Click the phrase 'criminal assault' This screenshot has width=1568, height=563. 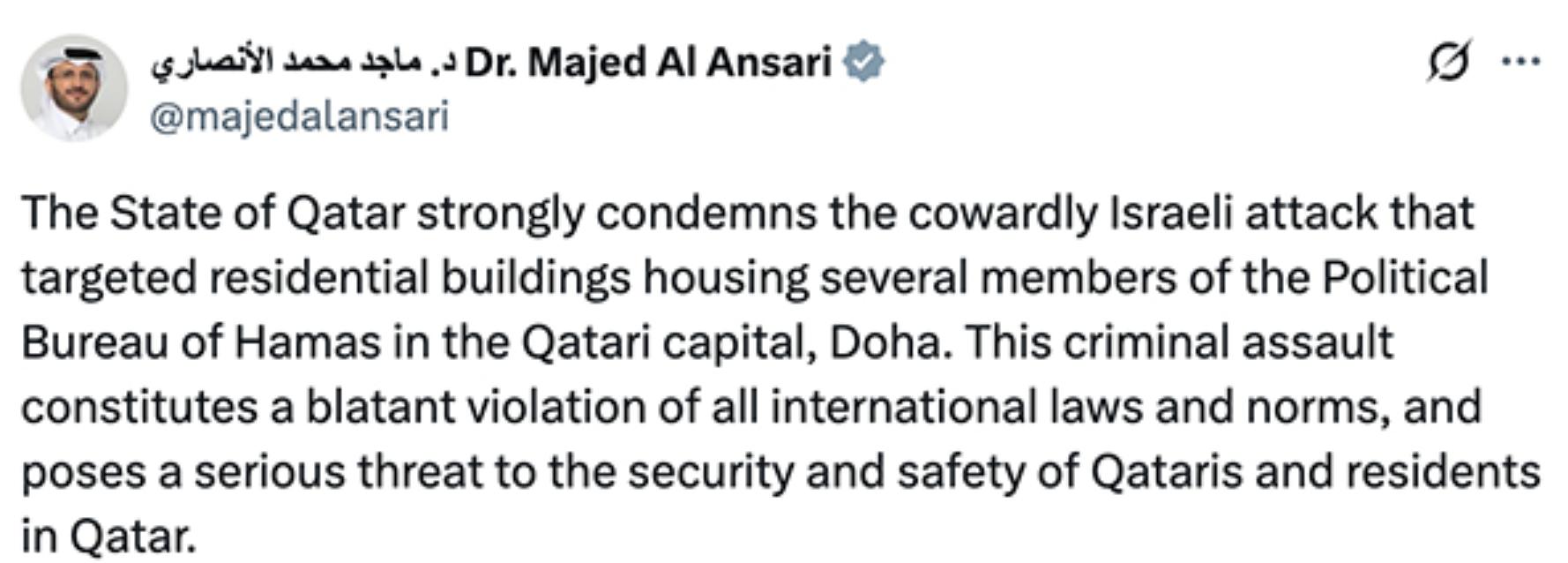1228,342
